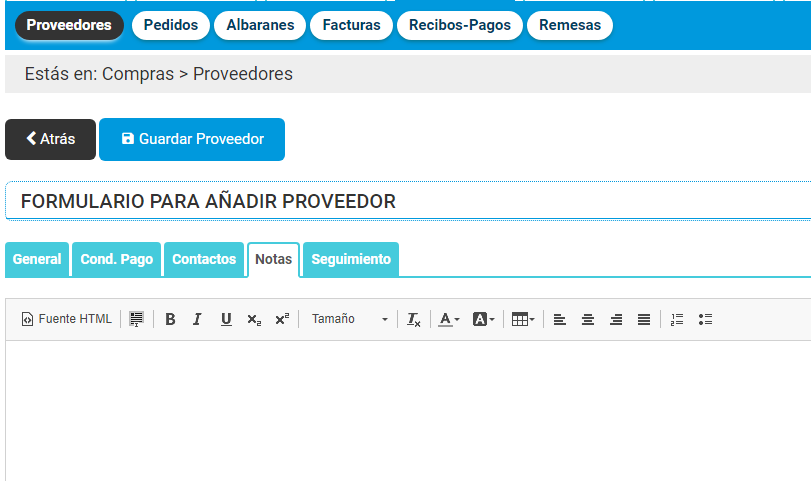Click inside the notes editor text area
The height and width of the screenshot is (481, 811).
point(408,411)
